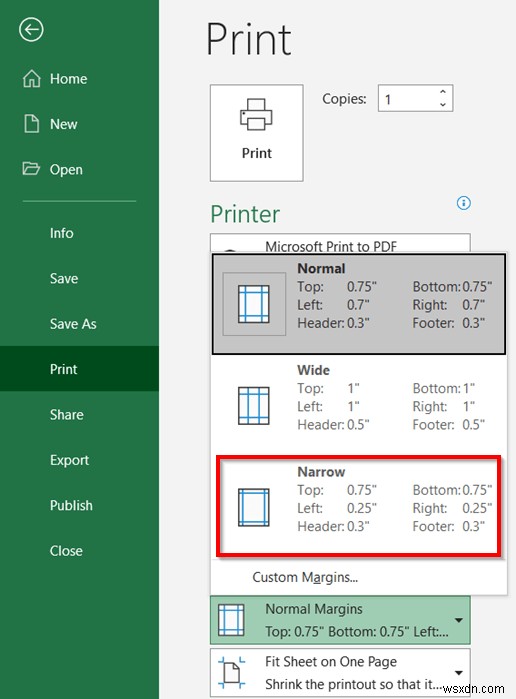
Task: Click the Normal Margins dropdown page icon
Action: tap(231, 620)
